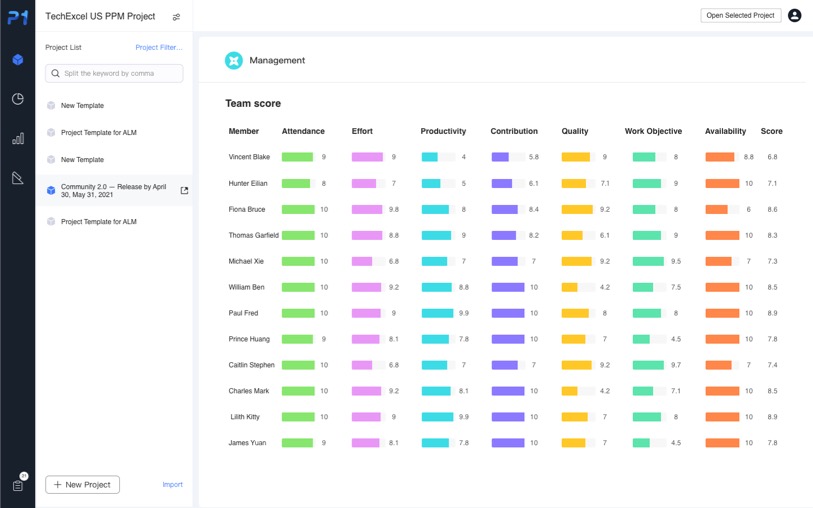The height and width of the screenshot is (508, 813).
Task: Open the pie chart view in sidebar
Action: point(17,99)
